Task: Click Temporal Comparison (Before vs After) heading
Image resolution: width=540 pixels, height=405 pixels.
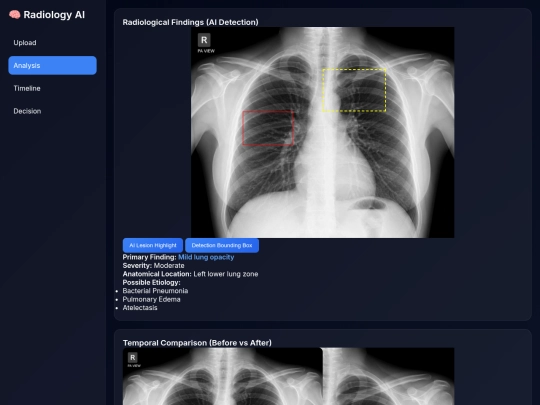Action: 197,343
